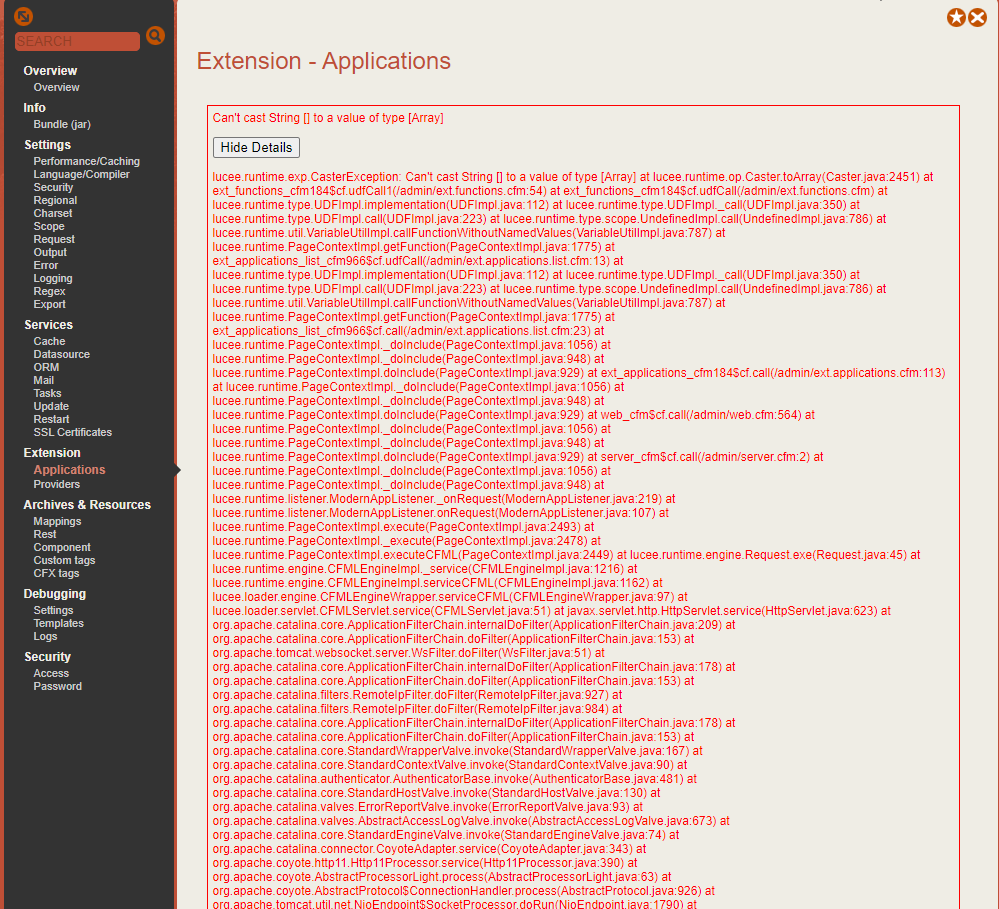
Task: Open Tasks service page
Action: point(48,394)
